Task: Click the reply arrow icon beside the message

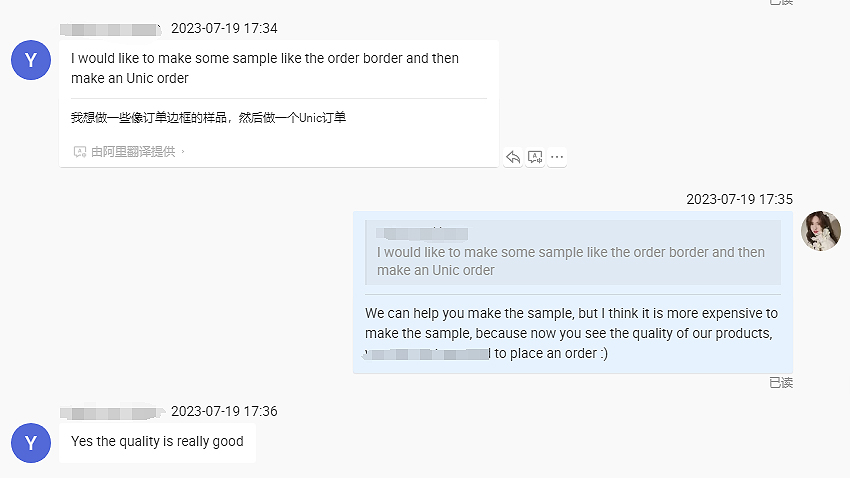Action: pyautogui.click(x=513, y=157)
